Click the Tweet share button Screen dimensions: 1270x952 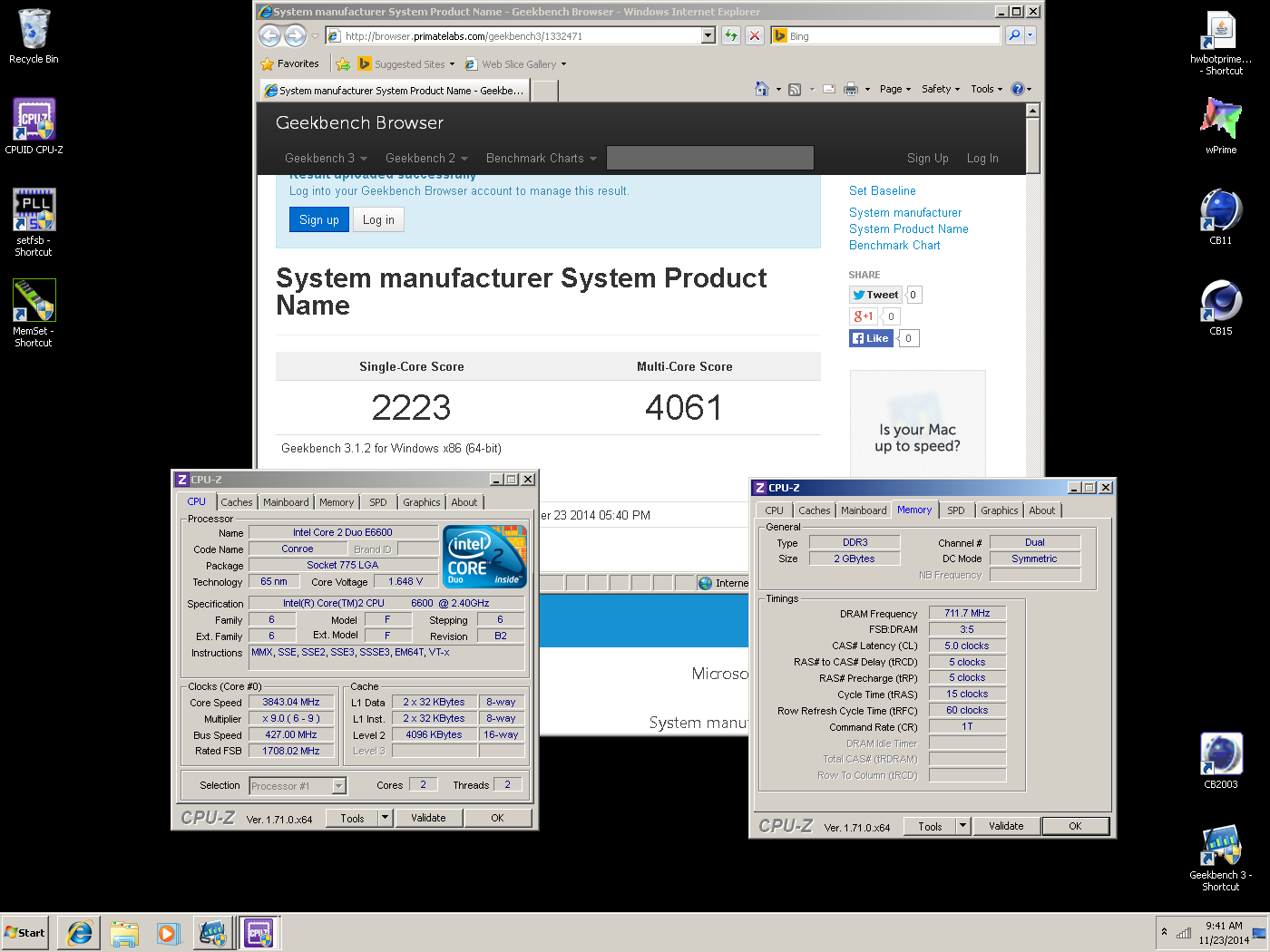pyautogui.click(x=876, y=295)
